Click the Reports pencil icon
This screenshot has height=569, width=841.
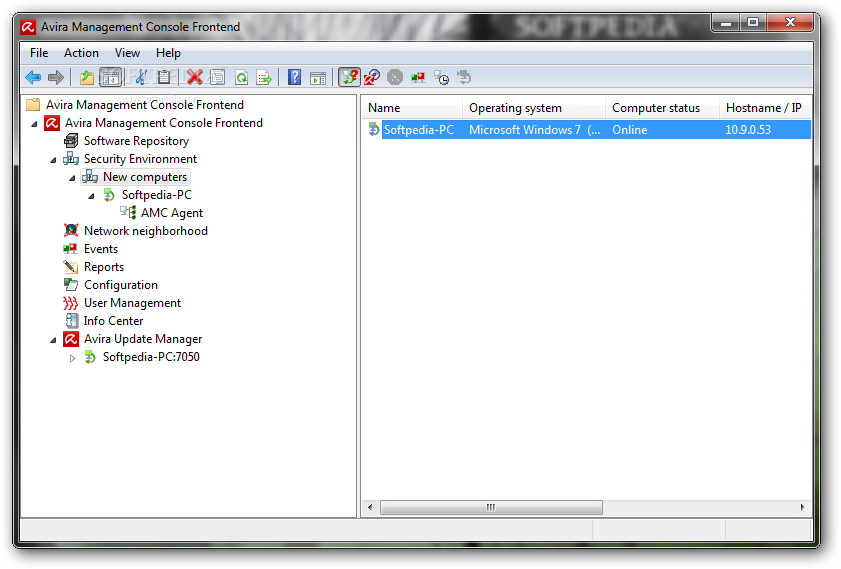pyautogui.click(x=71, y=267)
